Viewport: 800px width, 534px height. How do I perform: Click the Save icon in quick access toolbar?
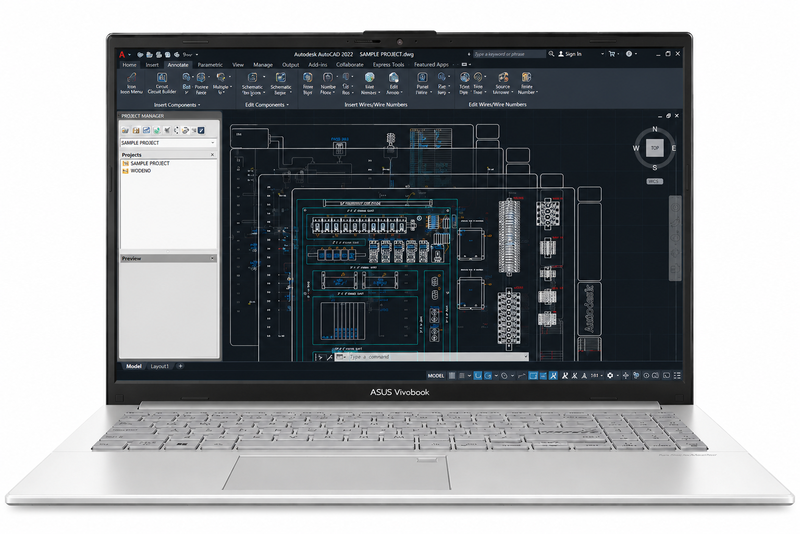click(159, 54)
